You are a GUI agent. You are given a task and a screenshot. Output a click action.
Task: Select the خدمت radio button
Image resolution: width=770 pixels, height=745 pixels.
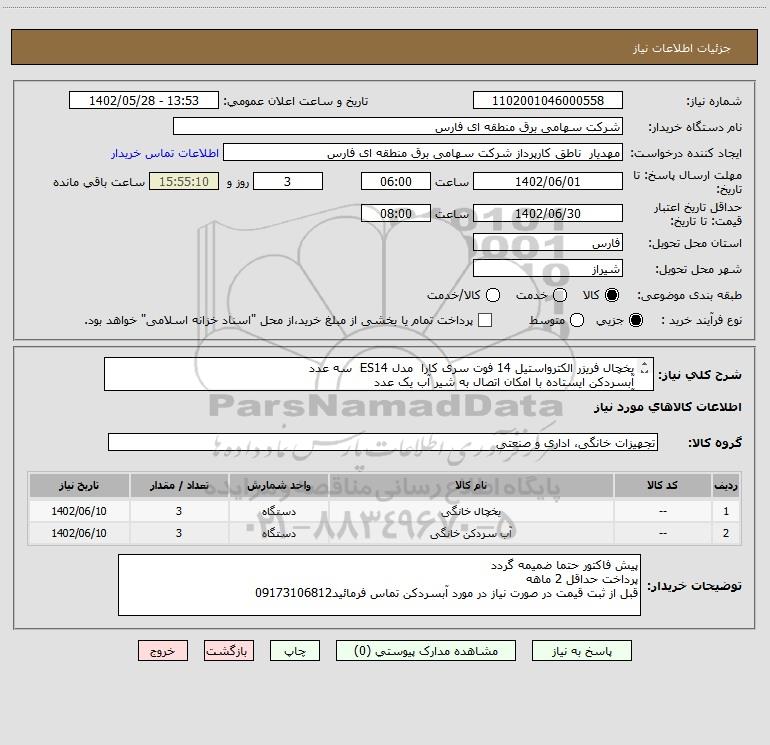(560, 295)
